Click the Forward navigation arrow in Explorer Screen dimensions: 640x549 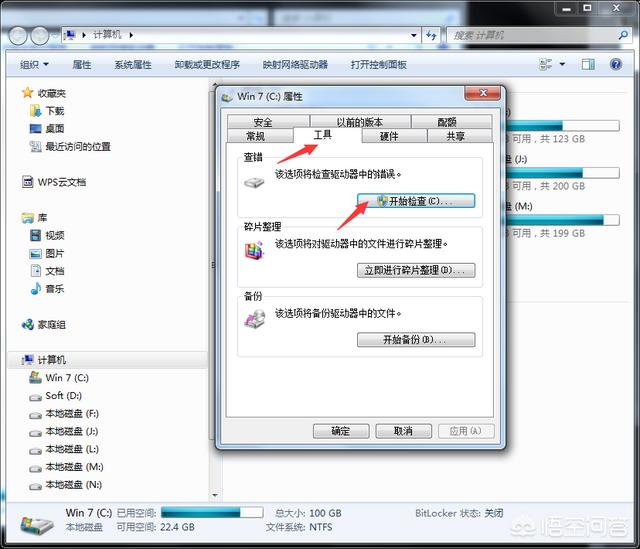pyautogui.click(x=40, y=36)
